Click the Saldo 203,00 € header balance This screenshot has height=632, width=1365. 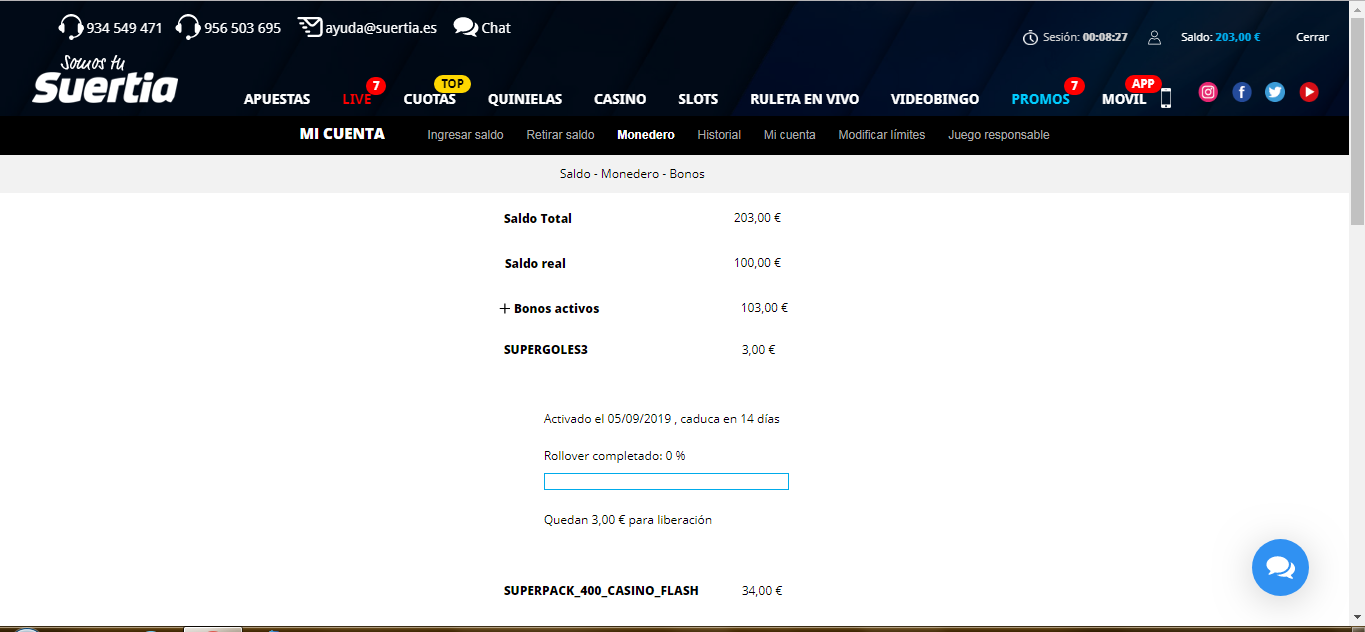1220,37
